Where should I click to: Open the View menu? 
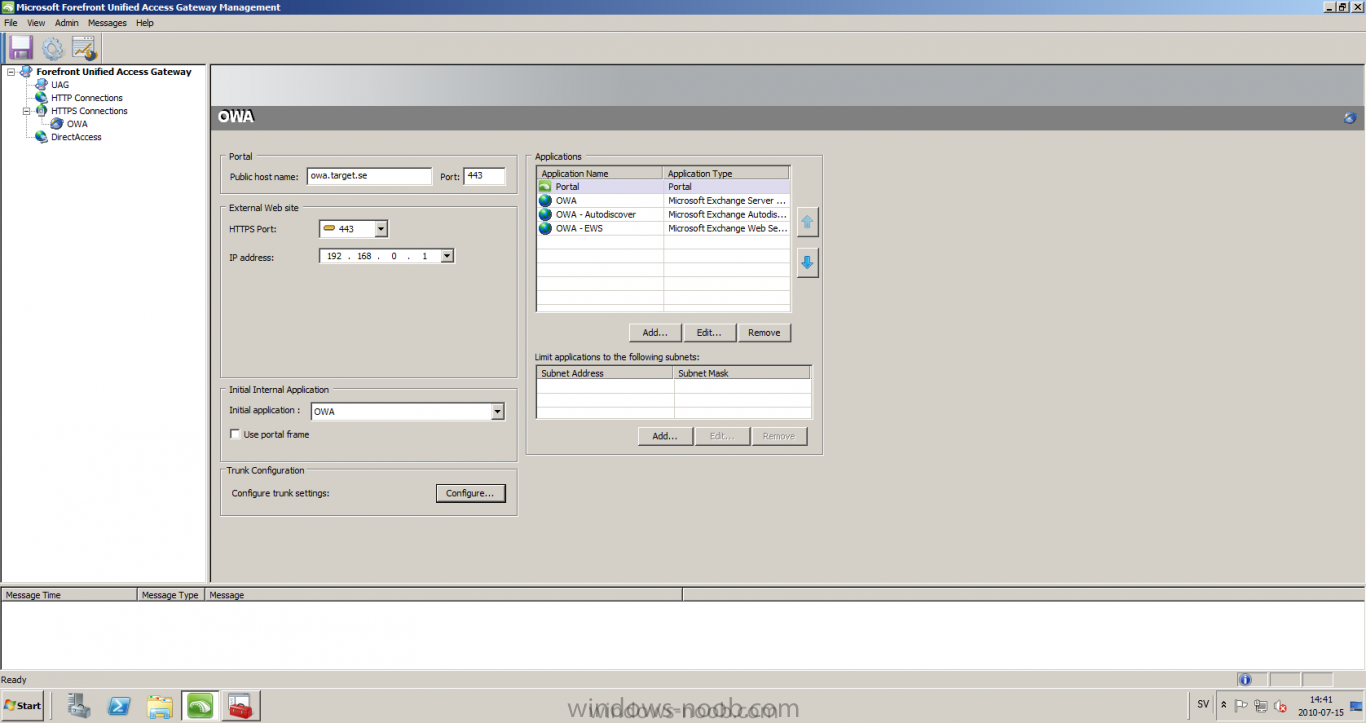[36, 23]
